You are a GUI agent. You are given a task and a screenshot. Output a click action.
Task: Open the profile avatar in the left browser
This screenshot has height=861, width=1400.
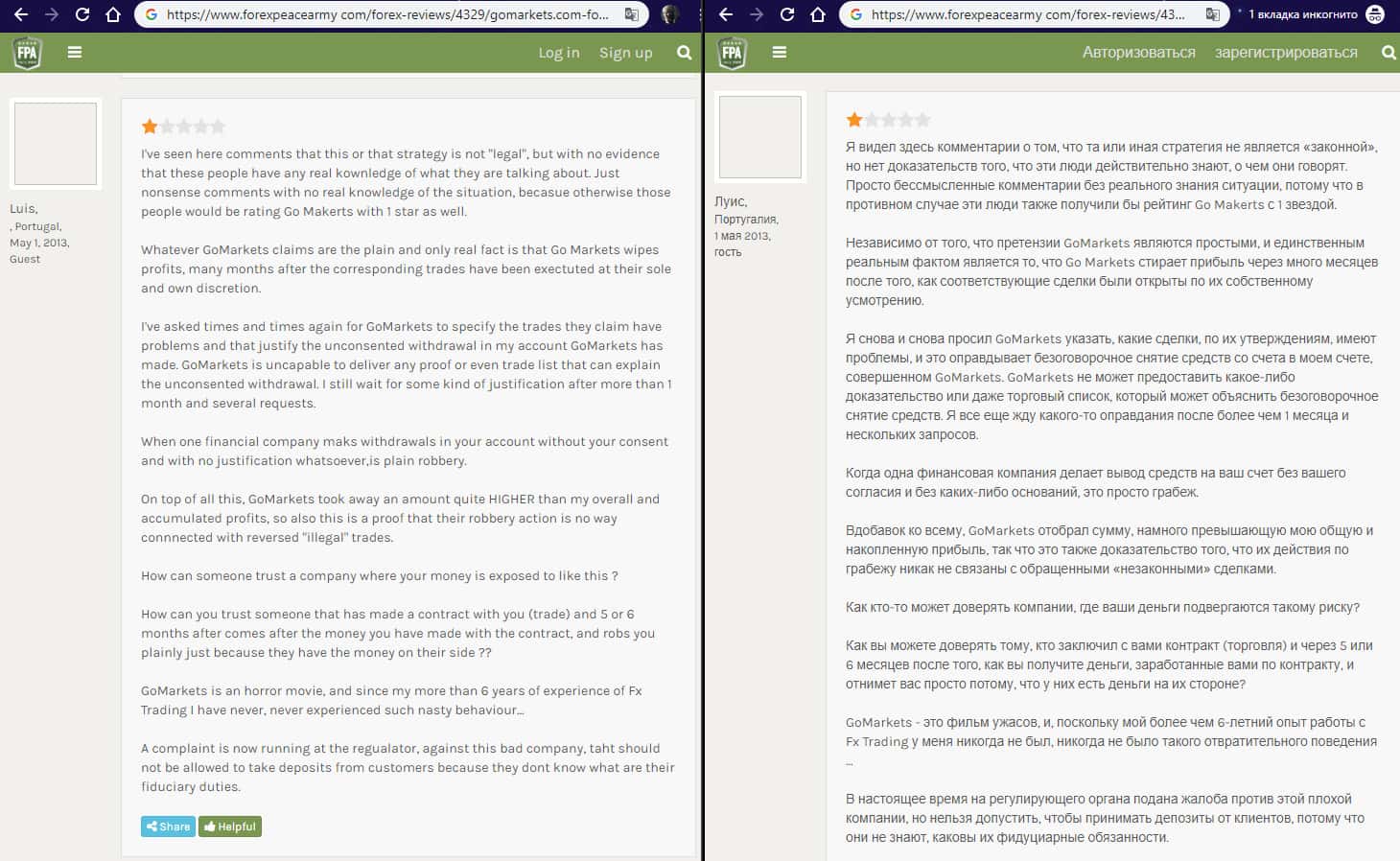click(670, 14)
